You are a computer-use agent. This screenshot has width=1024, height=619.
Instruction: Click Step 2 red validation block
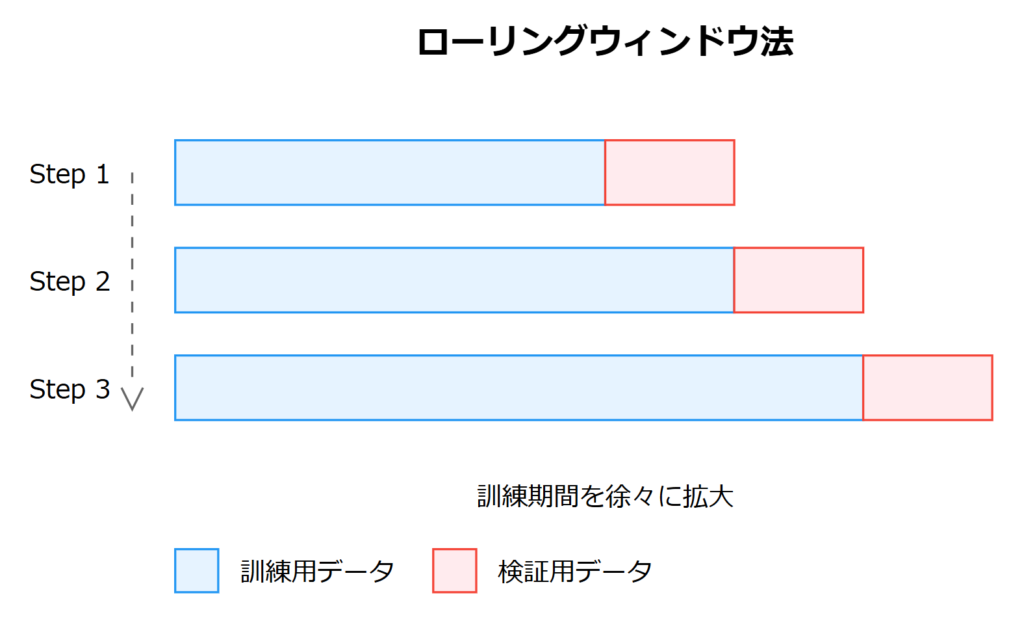coord(798,280)
